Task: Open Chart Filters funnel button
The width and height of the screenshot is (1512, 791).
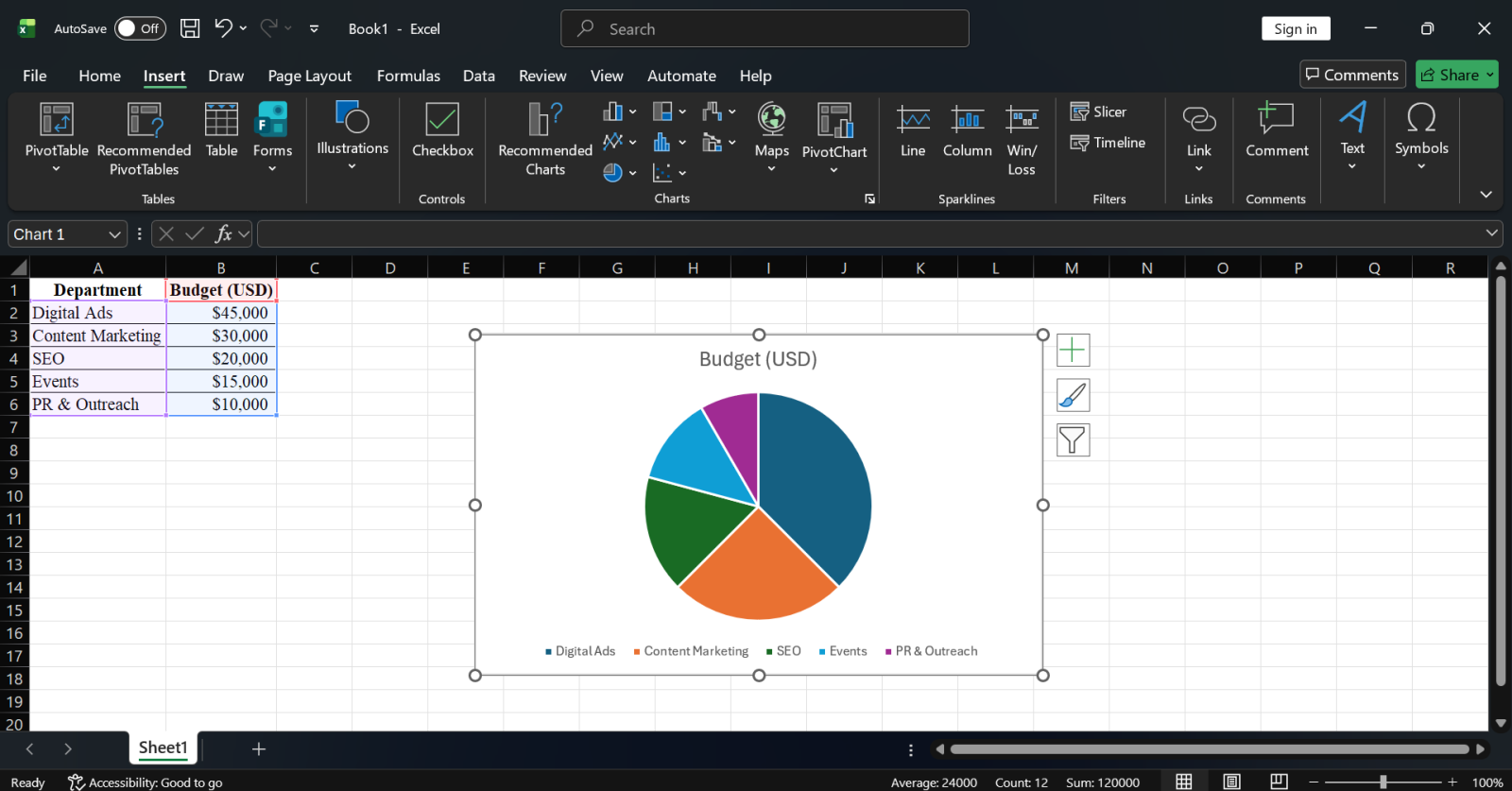Action: coord(1073,440)
